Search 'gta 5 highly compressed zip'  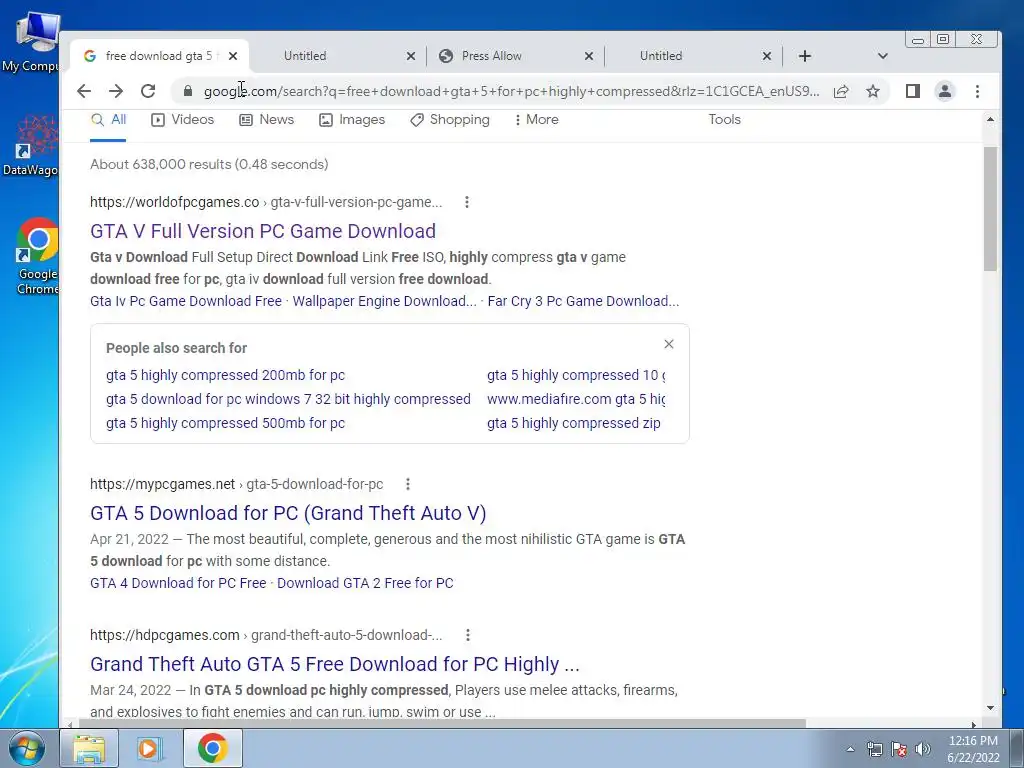[573, 423]
